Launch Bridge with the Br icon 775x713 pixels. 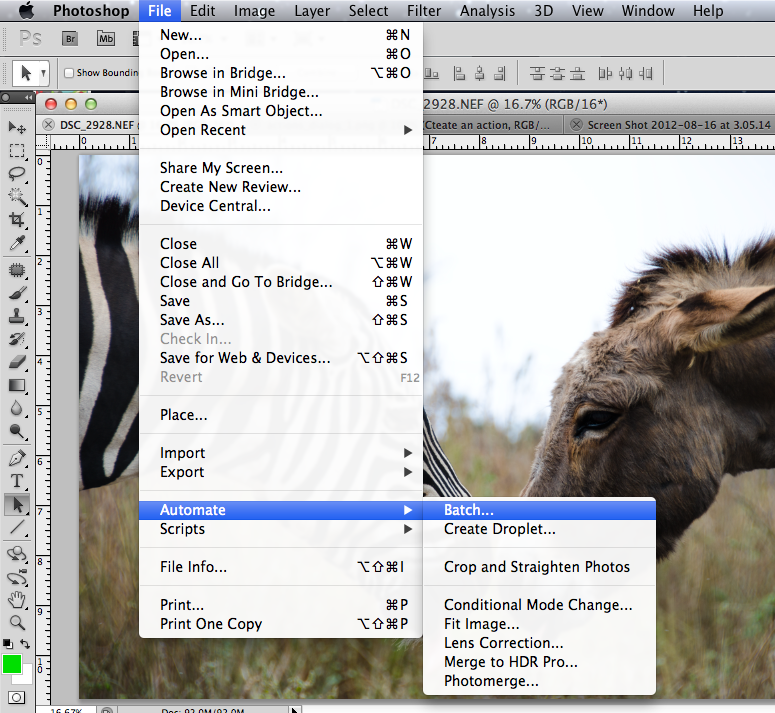coord(70,39)
